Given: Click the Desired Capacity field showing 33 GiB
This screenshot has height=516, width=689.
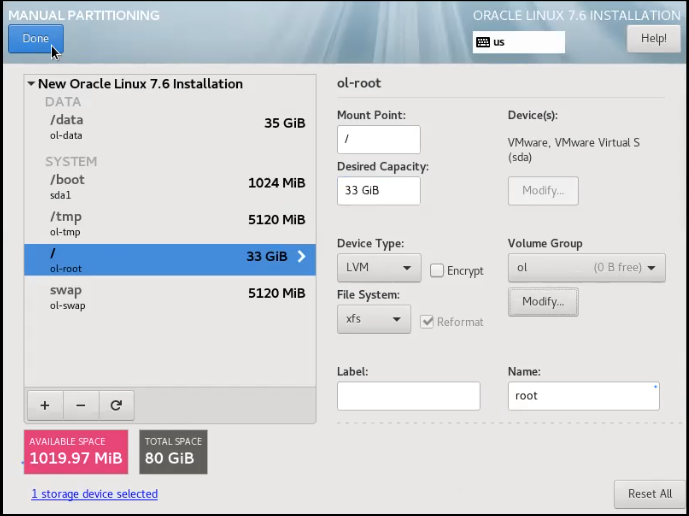Looking at the screenshot, I should coord(379,191).
